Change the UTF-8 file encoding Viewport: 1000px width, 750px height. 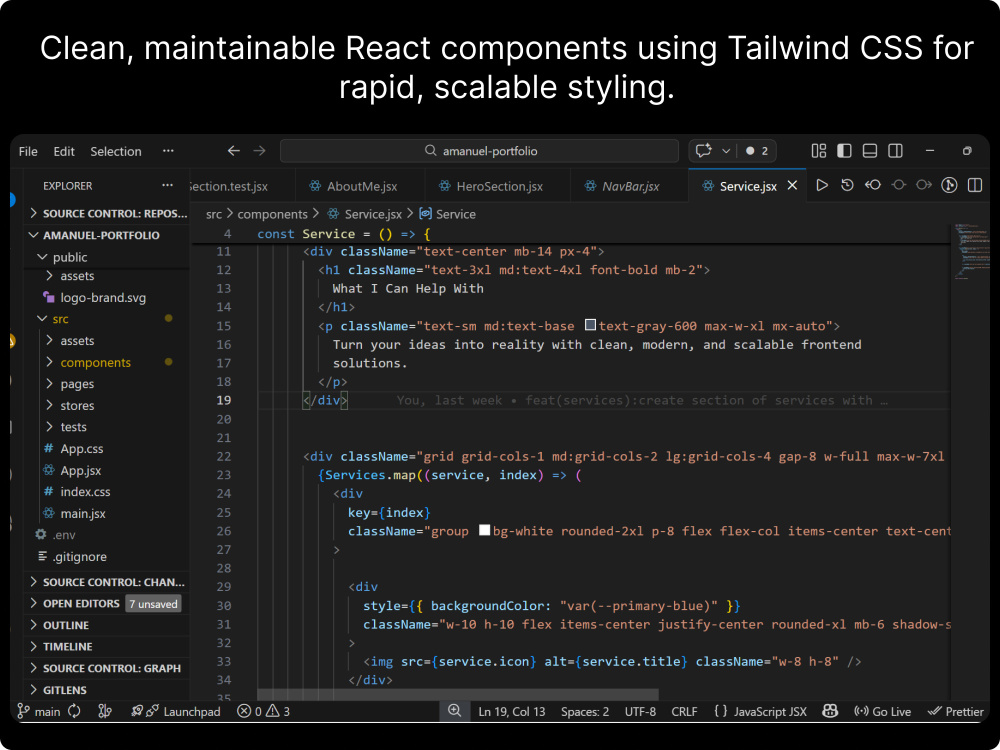[x=640, y=712]
